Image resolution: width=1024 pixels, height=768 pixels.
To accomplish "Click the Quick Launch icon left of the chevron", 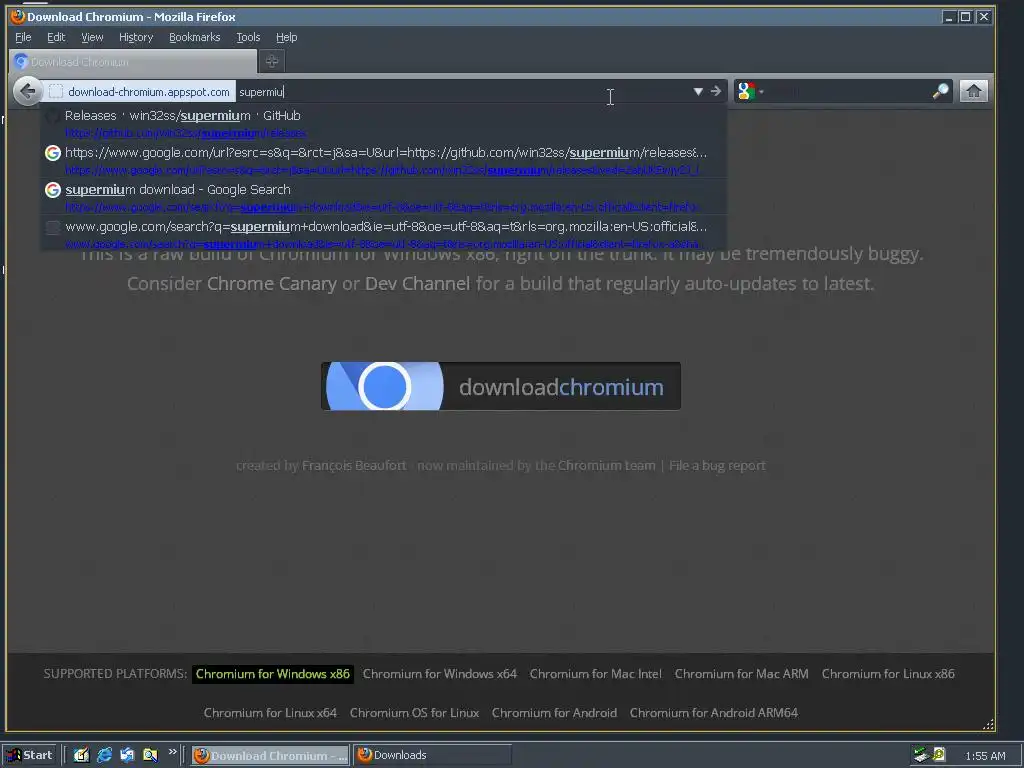I will (150, 756).
